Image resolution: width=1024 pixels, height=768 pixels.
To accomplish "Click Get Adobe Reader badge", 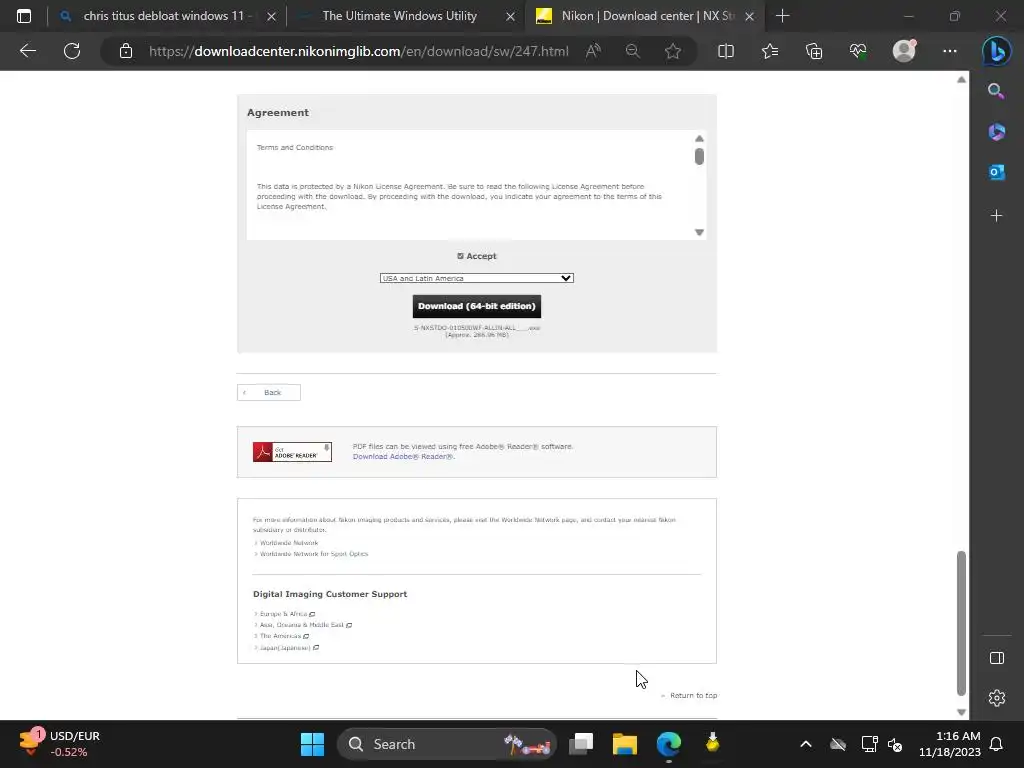I will click(292, 452).
